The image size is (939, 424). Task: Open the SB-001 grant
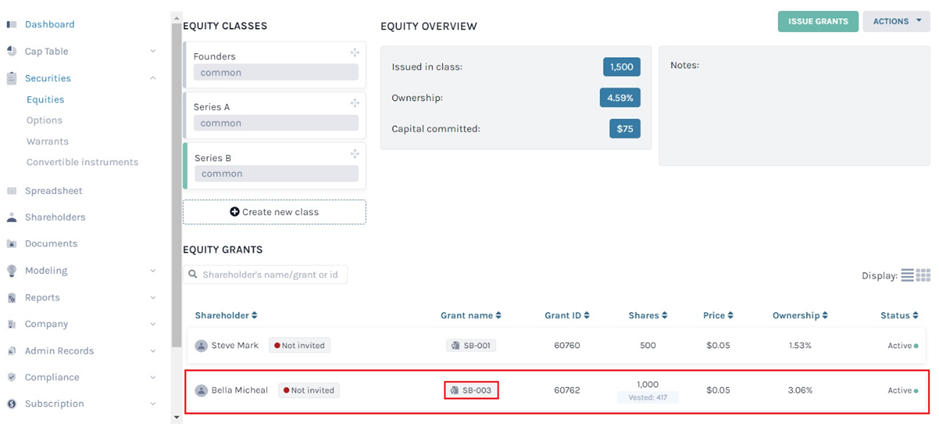[x=471, y=346]
